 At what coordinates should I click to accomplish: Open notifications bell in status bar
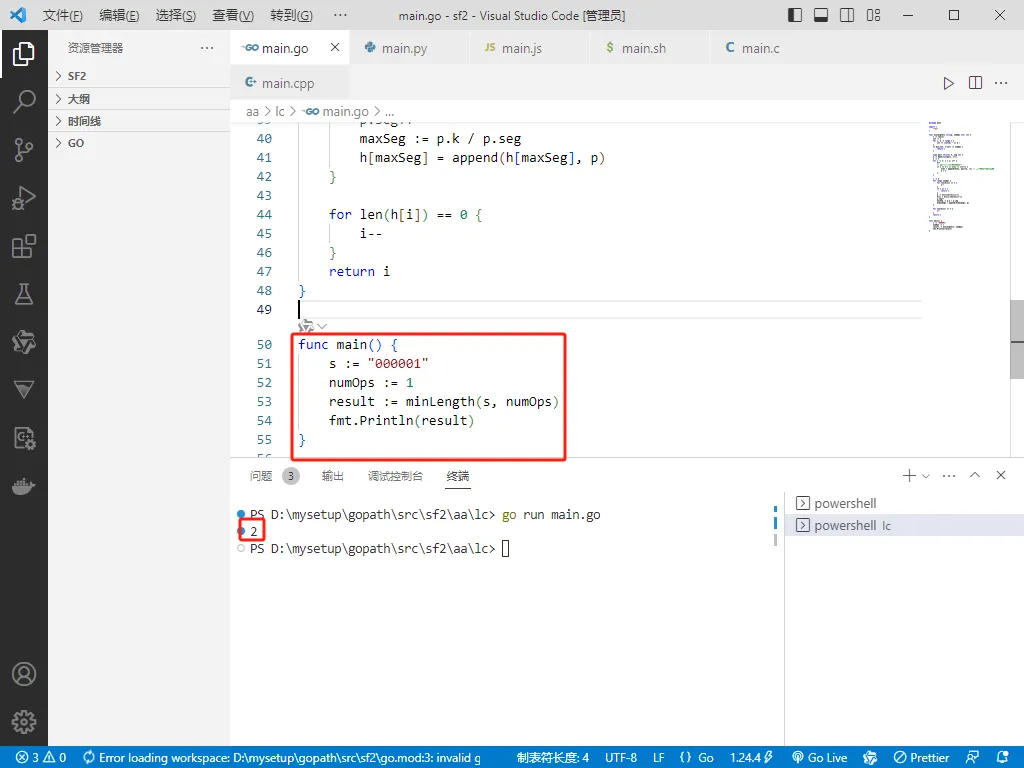(1003, 757)
